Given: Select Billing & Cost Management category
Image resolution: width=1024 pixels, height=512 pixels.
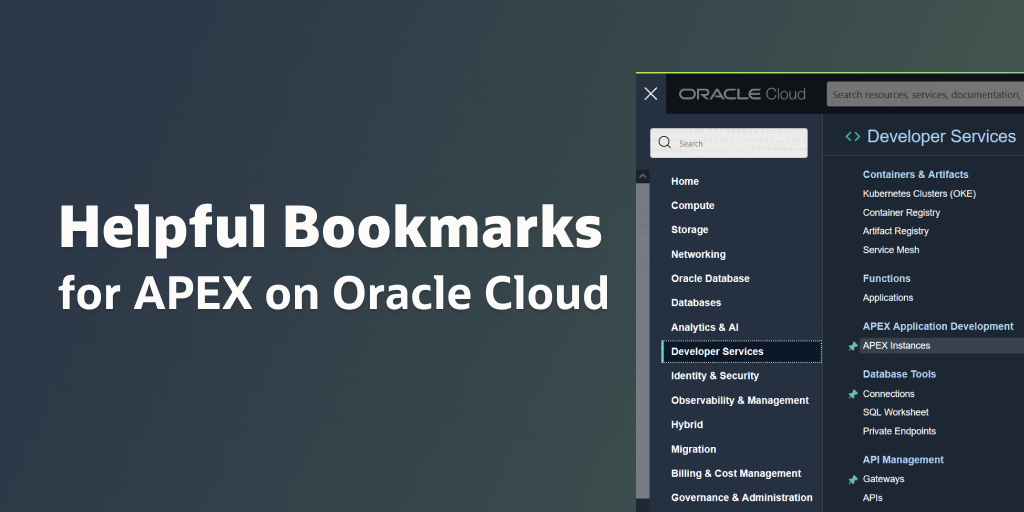Looking at the screenshot, I should pyautogui.click(x=736, y=473).
